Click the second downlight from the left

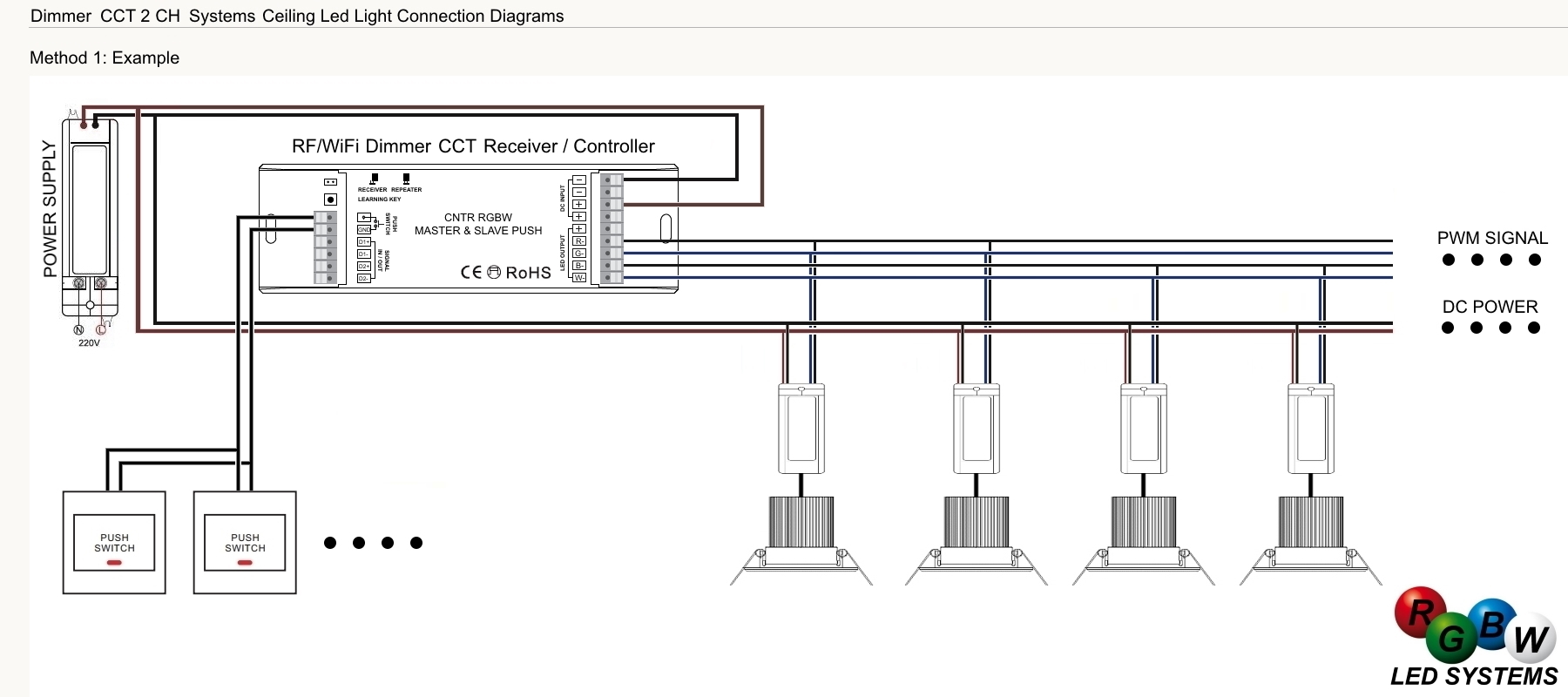pos(976,538)
